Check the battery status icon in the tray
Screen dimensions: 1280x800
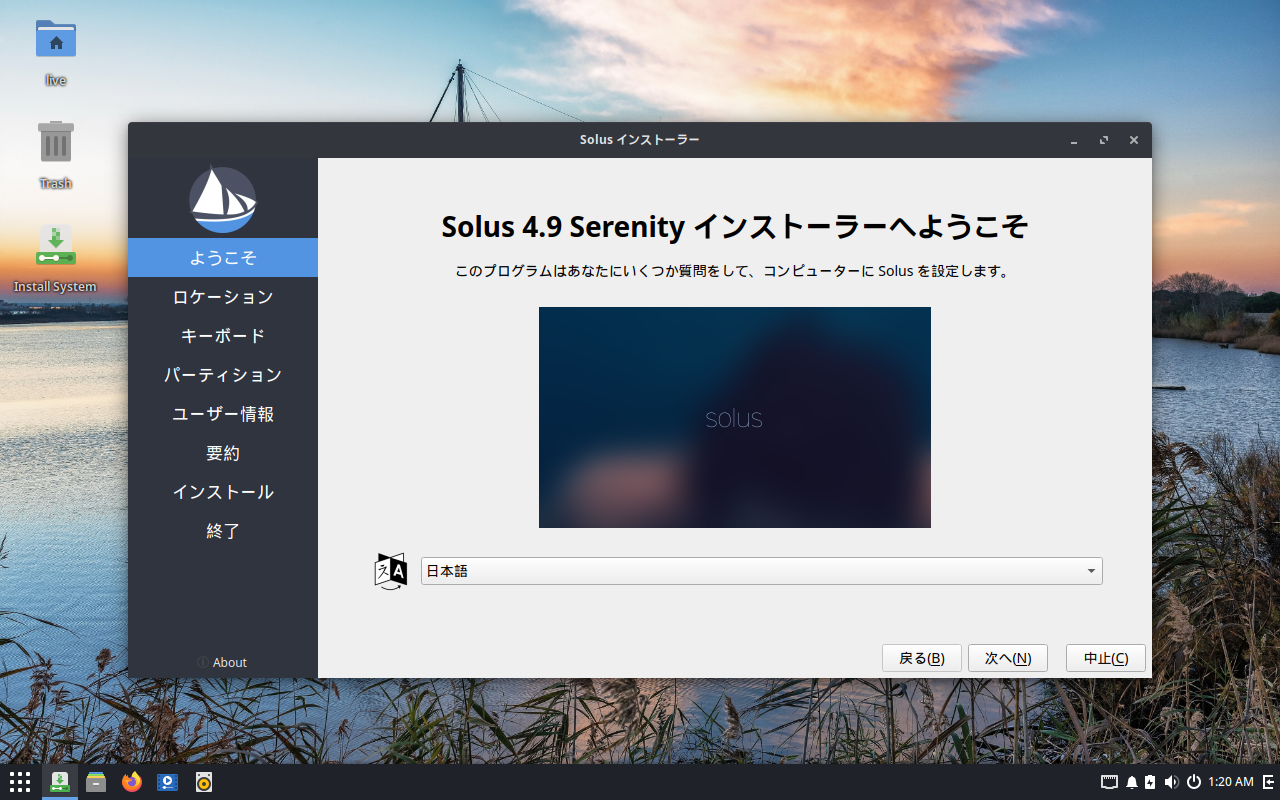[1150, 782]
